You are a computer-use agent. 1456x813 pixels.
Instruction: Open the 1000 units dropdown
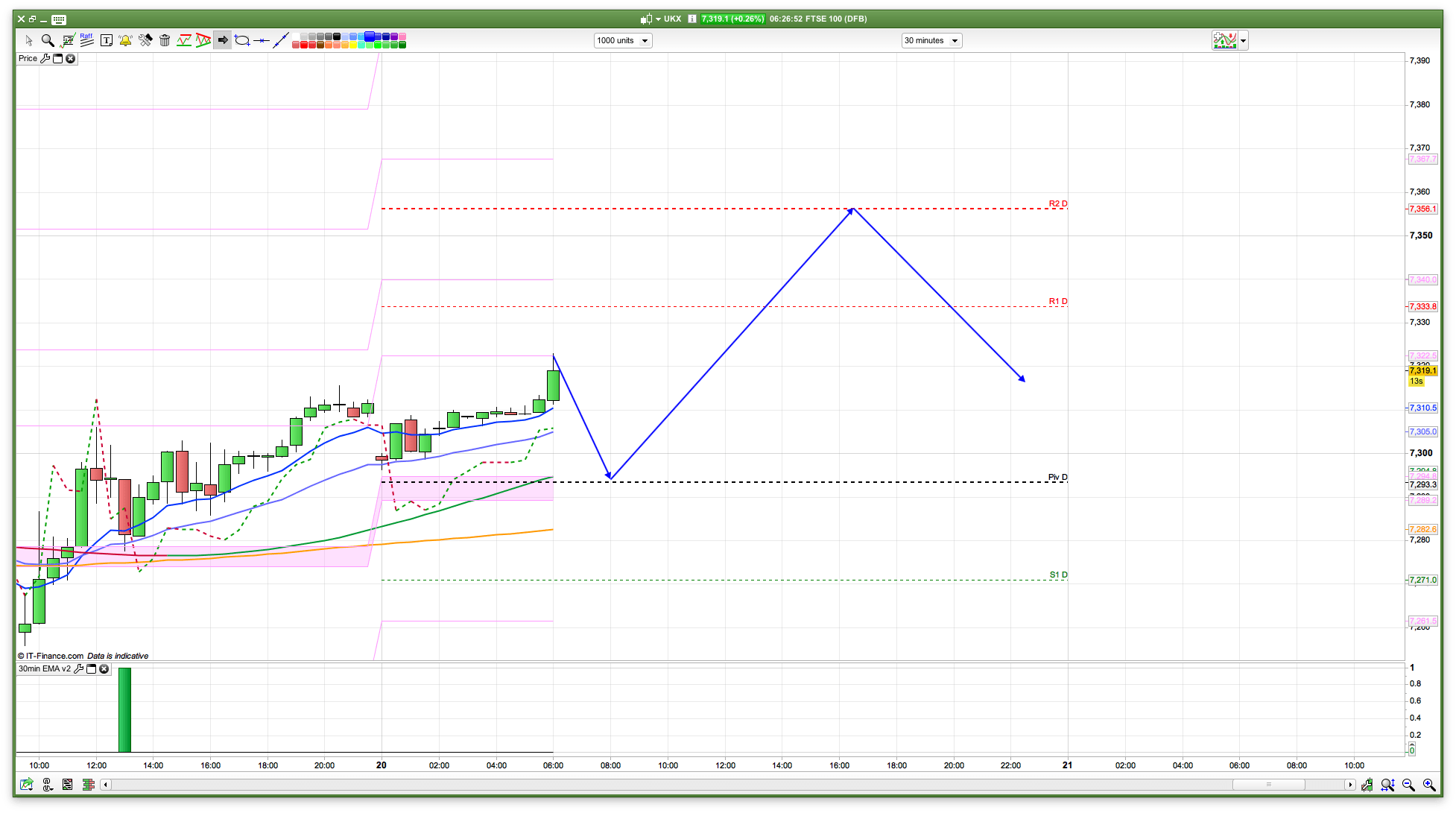(x=623, y=40)
